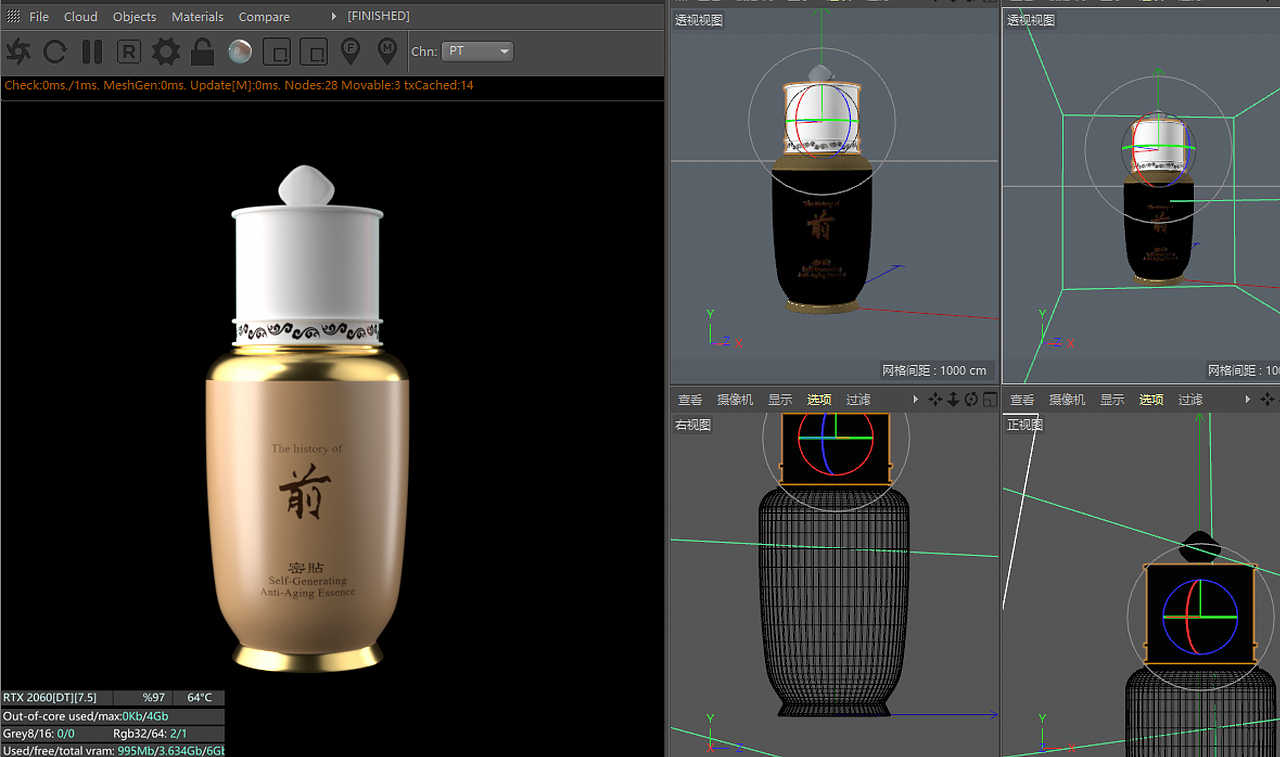
Task: Click the Octane send scene and restart icon
Action: coord(19,51)
